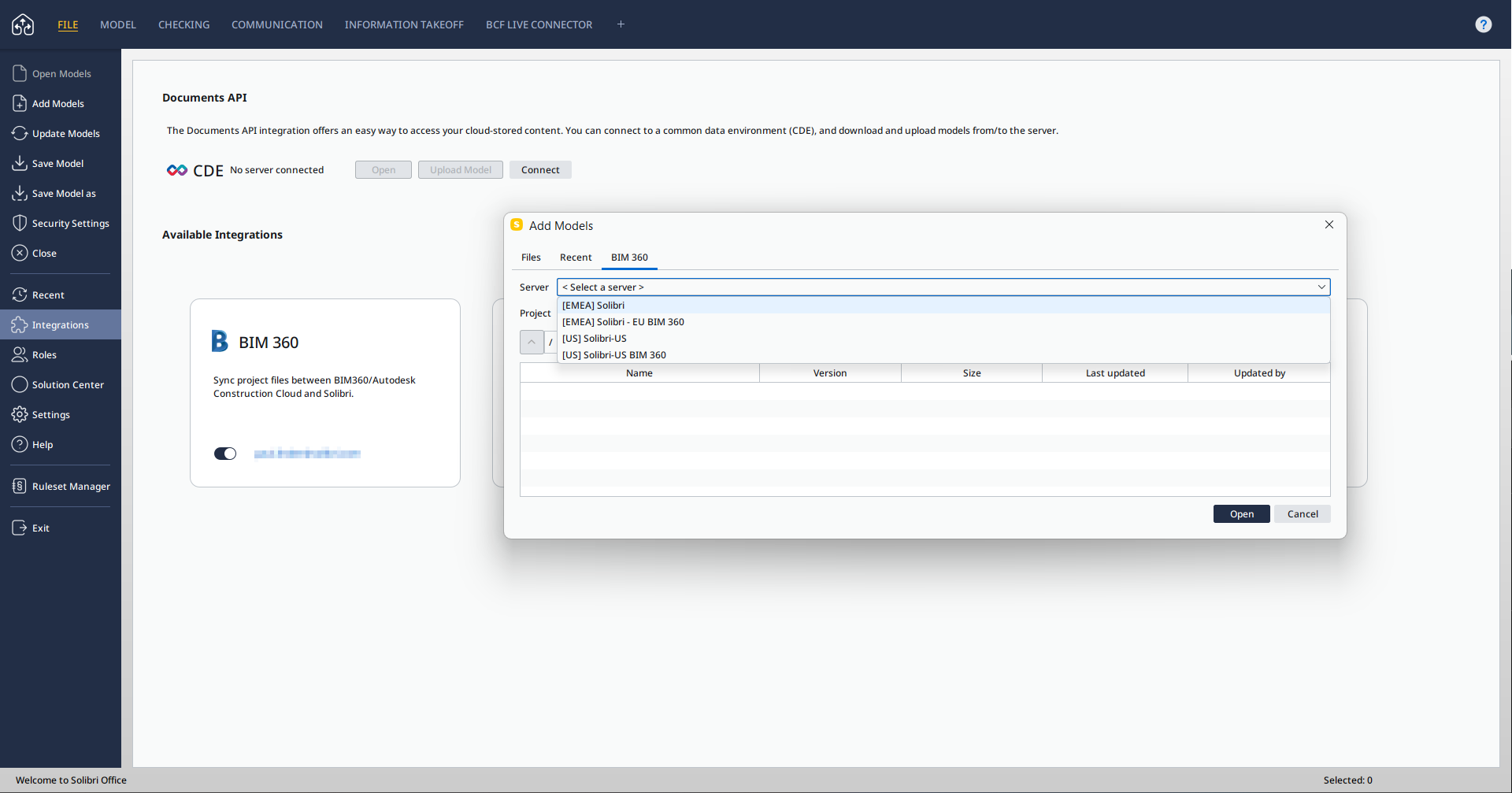Click "Welcome to Solibri Office" status text
The height and width of the screenshot is (793, 1512).
(71, 780)
